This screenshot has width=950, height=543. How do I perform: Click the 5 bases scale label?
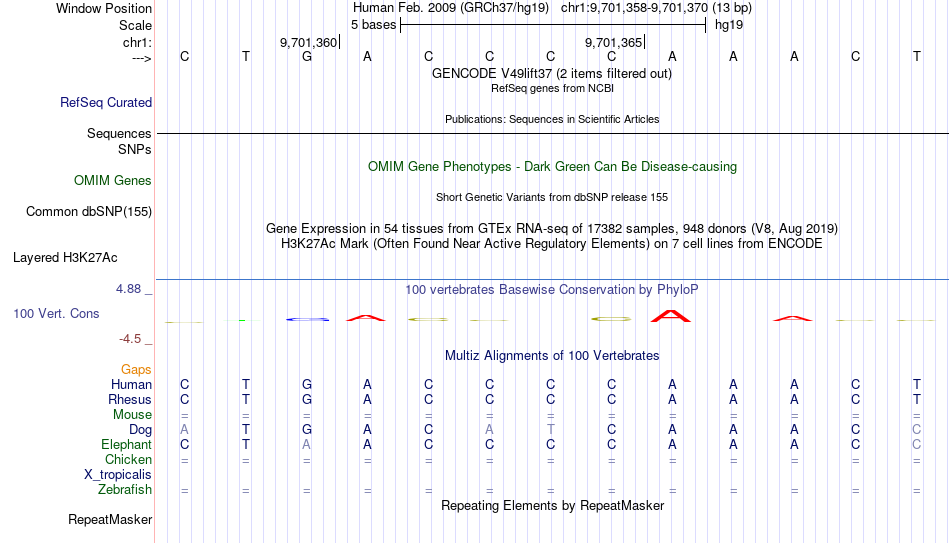coord(373,25)
